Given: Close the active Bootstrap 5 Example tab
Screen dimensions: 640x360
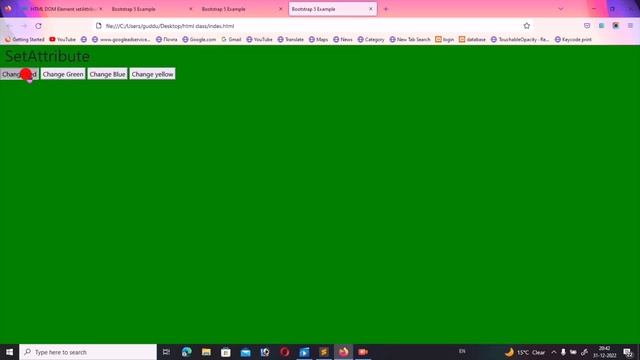Looking at the screenshot, I should (371, 9).
